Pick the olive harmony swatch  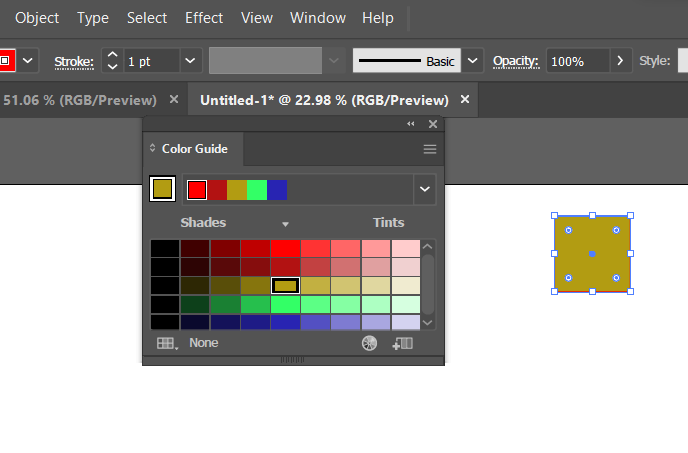[237, 190]
